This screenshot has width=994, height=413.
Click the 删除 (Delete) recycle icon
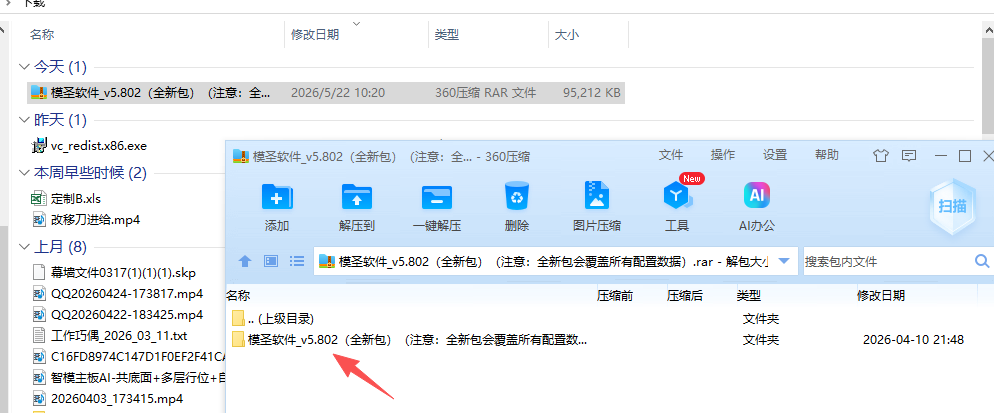click(x=517, y=196)
